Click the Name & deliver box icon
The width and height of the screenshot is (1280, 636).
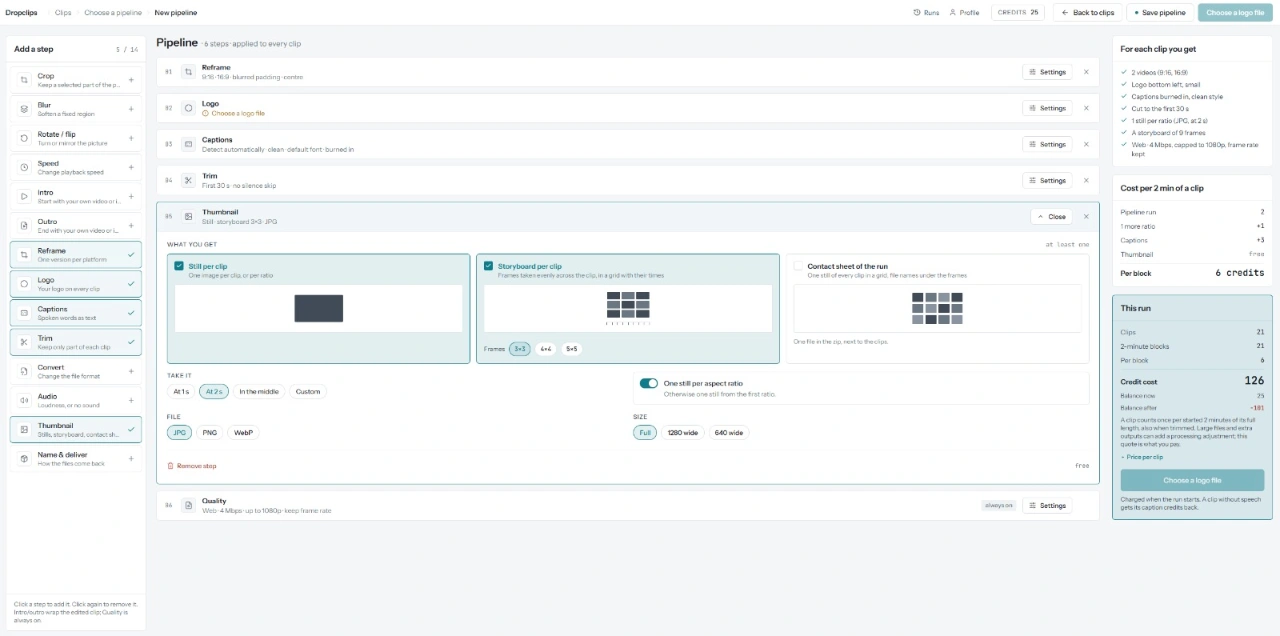pos(24,459)
